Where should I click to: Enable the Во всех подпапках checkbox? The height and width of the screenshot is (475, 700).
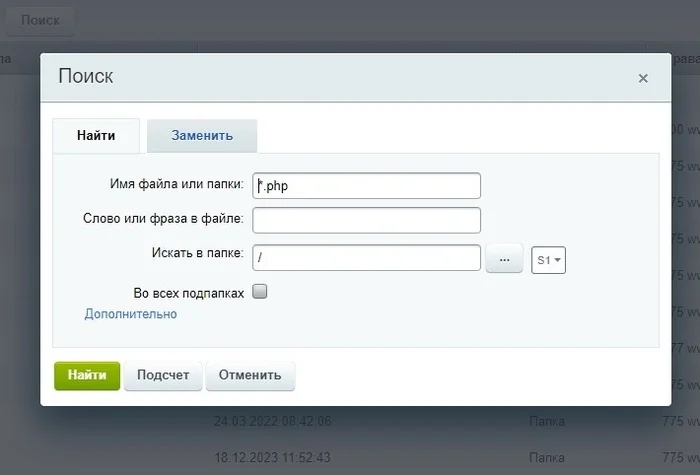coord(260,292)
